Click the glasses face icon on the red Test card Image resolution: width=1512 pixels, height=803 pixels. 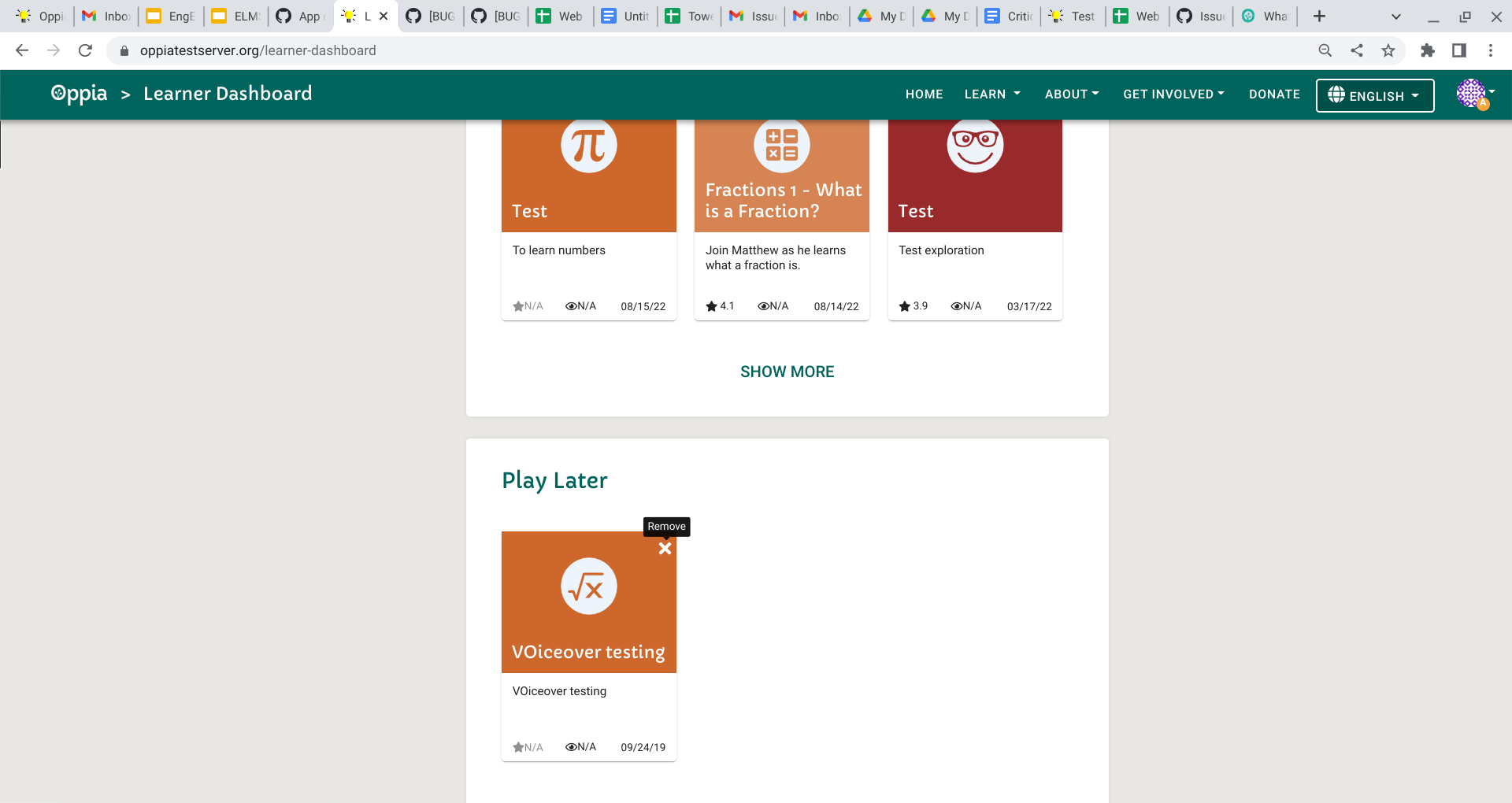tap(975, 145)
